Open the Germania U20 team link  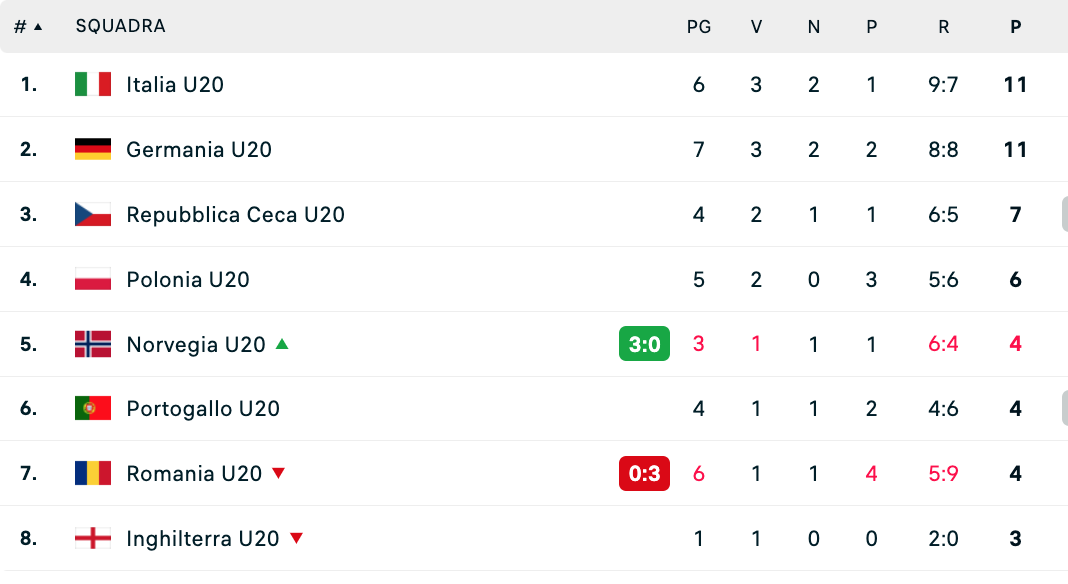[199, 150]
